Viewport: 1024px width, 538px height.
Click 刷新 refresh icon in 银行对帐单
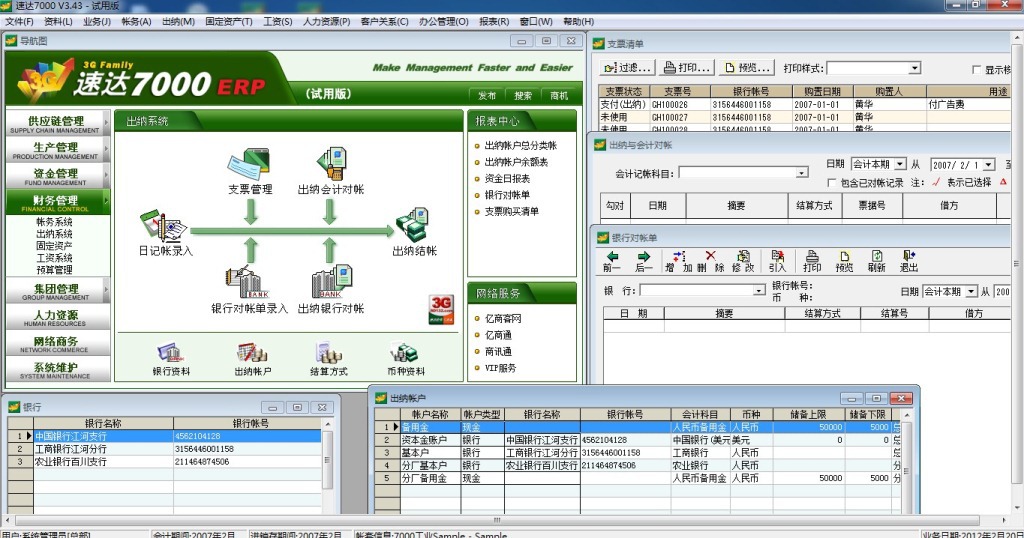[876, 261]
